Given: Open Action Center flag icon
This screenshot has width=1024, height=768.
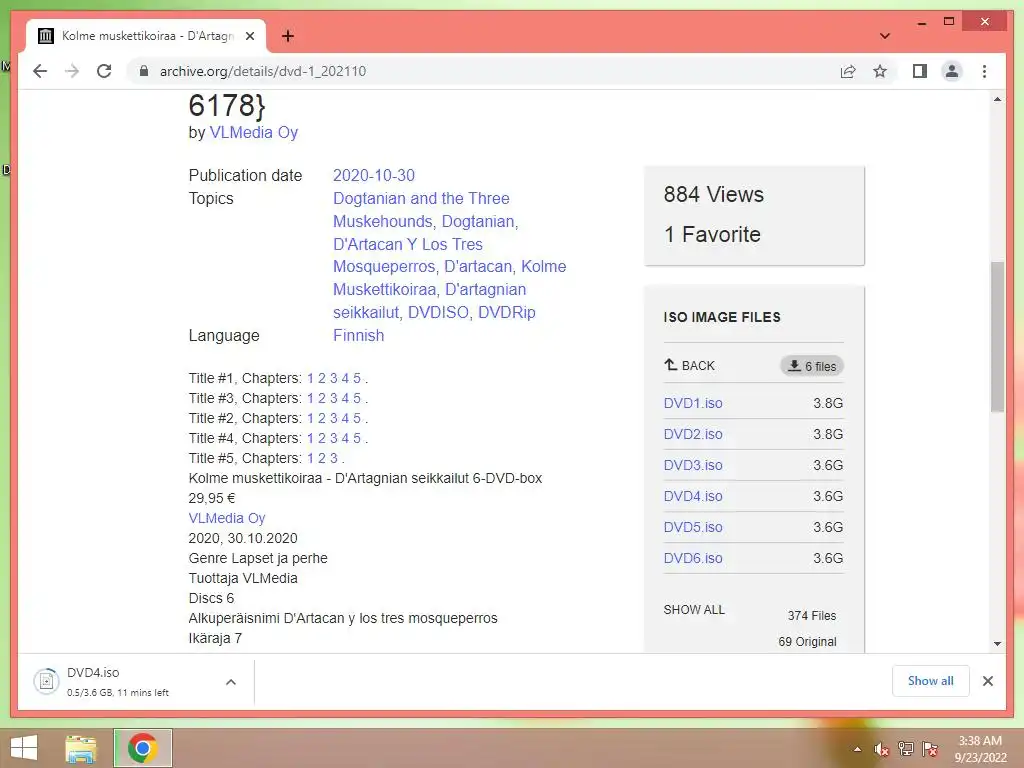Looking at the screenshot, I should click(x=930, y=749).
